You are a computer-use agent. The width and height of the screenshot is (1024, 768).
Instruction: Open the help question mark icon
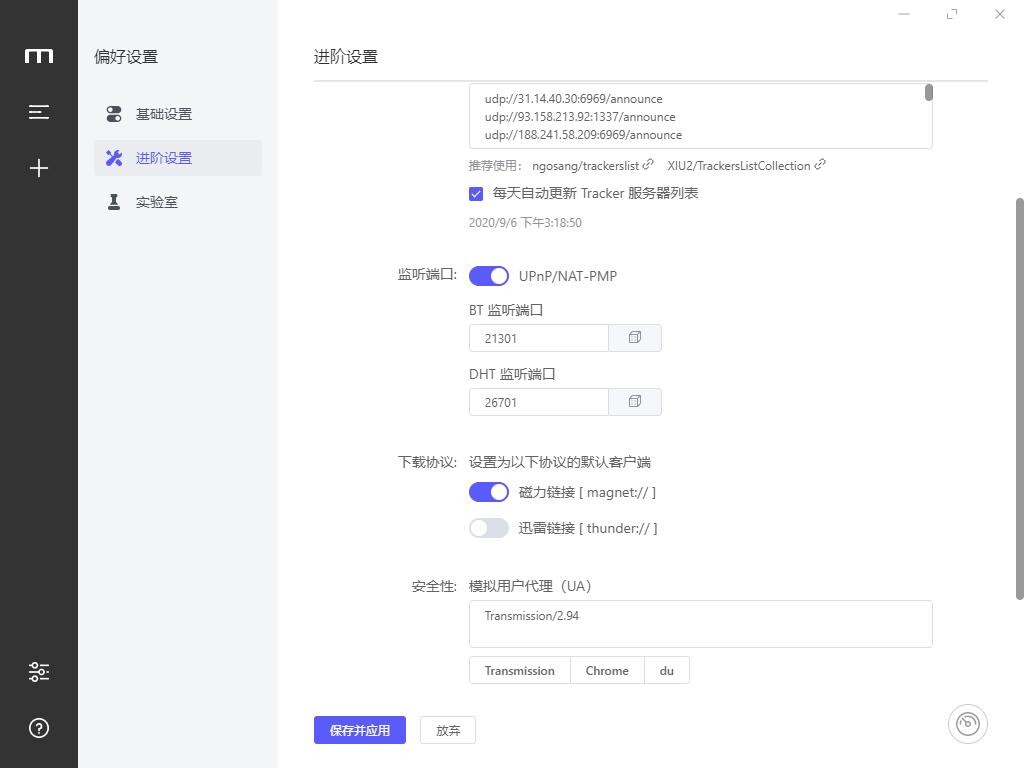pyautogui.click(x=39, y=728)
